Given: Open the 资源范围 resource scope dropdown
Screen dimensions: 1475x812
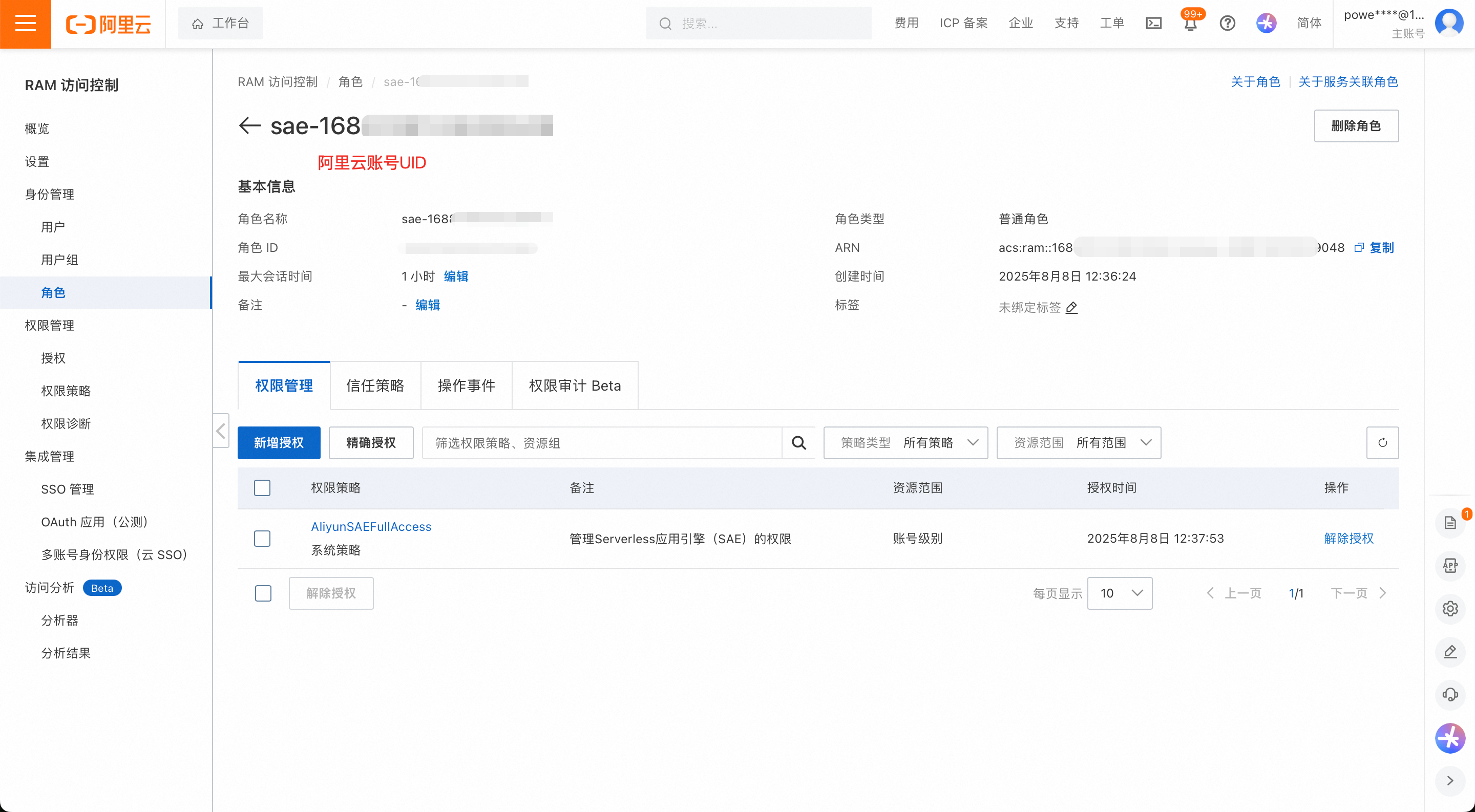Looking at the screenshot, I should pyautogui.click(x=1078, y=442).
